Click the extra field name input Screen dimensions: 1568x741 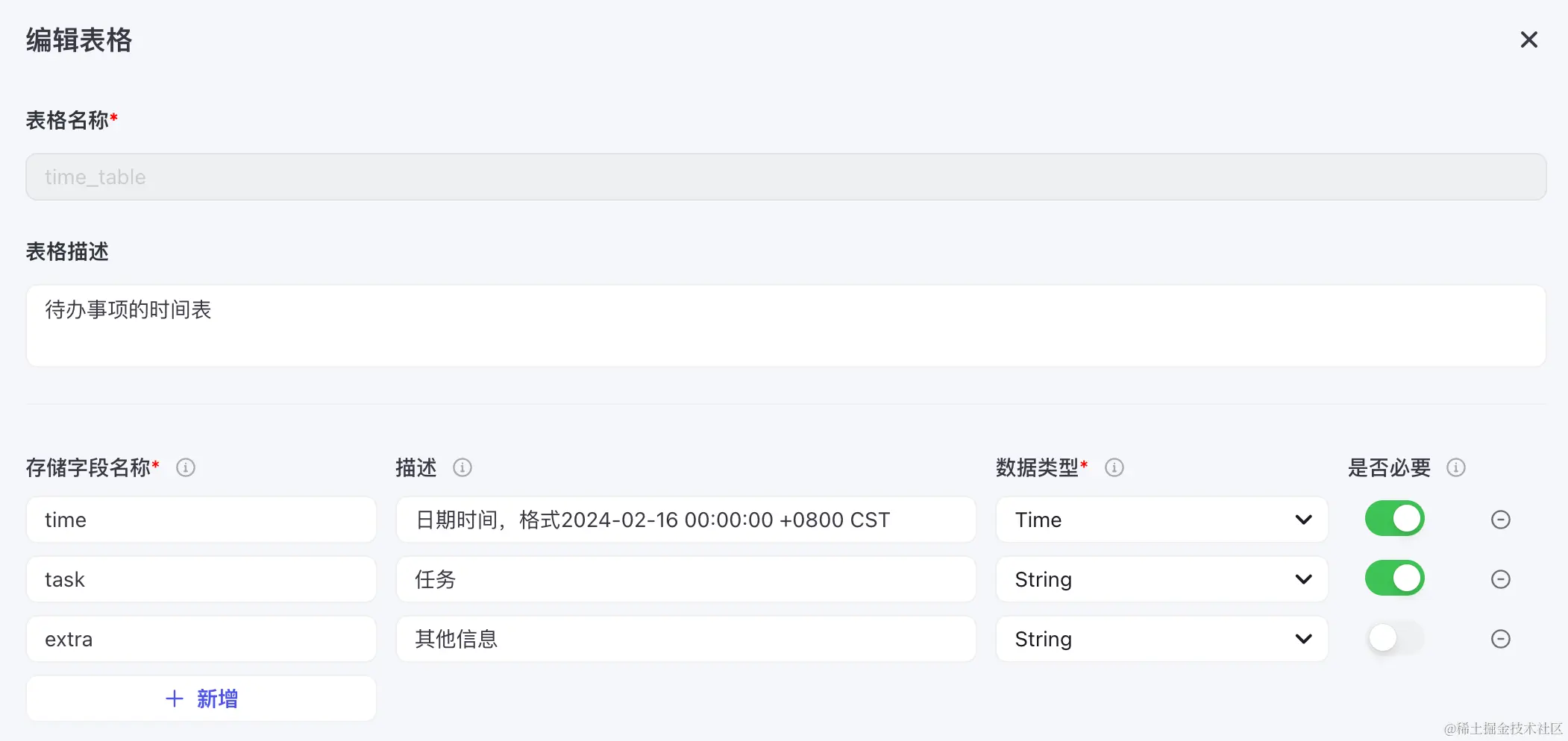[x=200, y=639]
